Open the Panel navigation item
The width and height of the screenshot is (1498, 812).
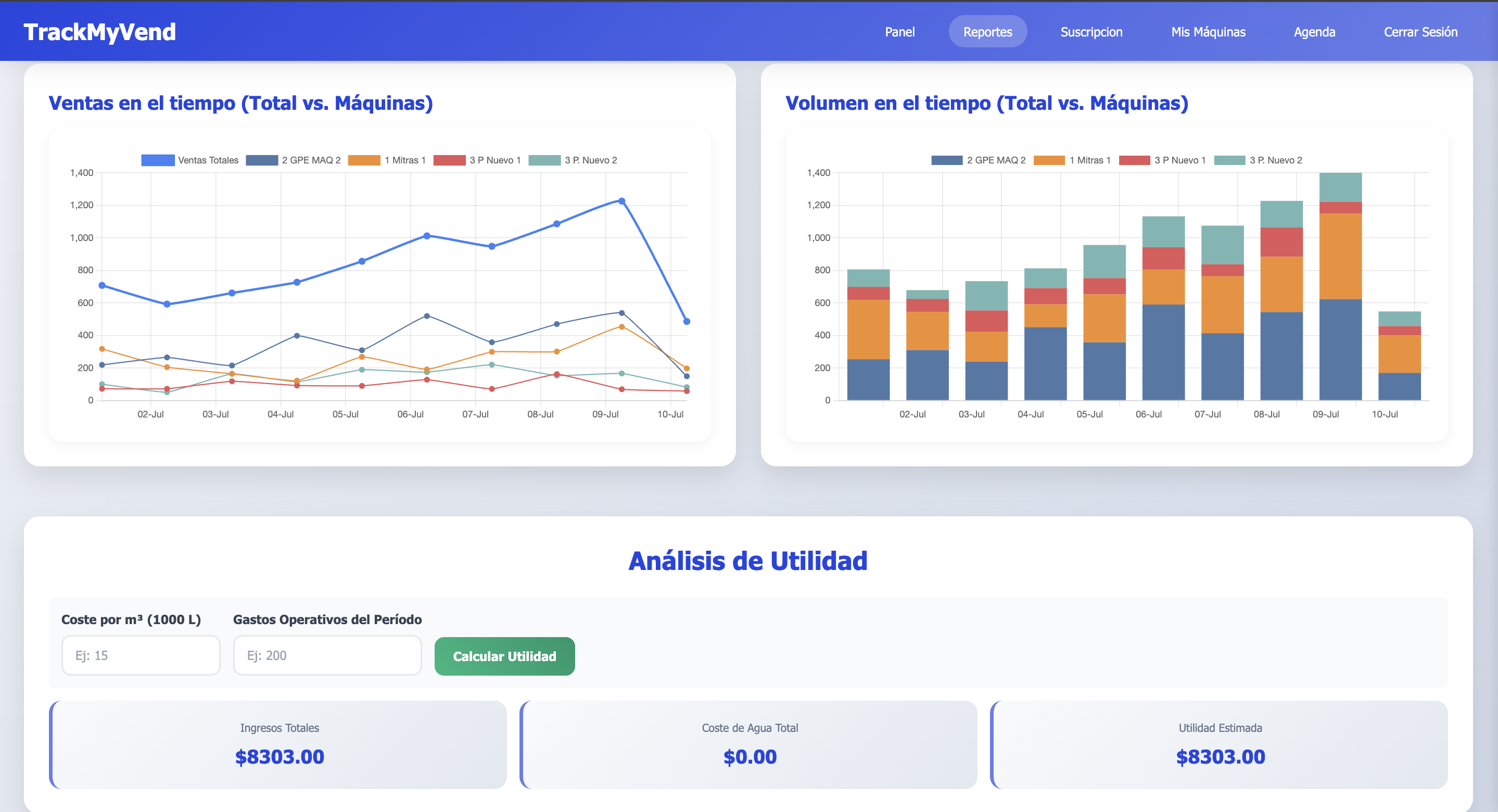coord(899,32)
